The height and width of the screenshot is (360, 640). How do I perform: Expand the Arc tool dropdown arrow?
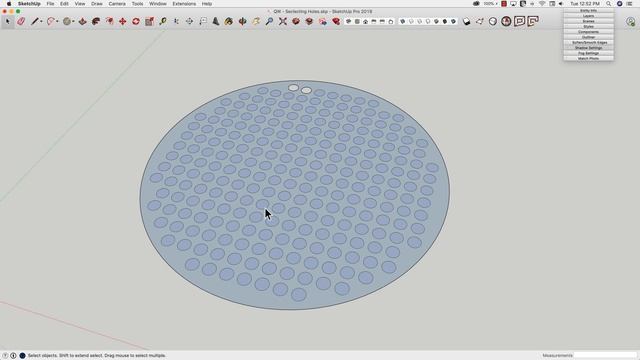pos(57,22)
